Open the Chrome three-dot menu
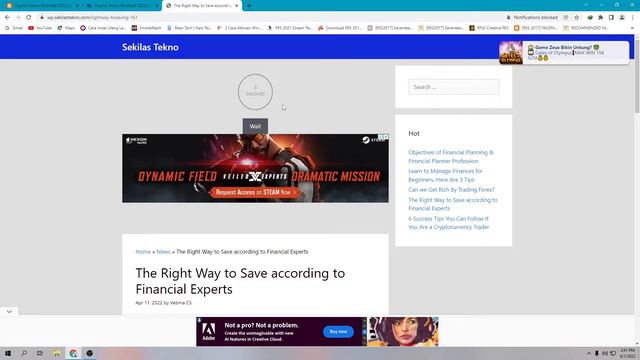Screen dimensions: 640x360 point(633,18)
